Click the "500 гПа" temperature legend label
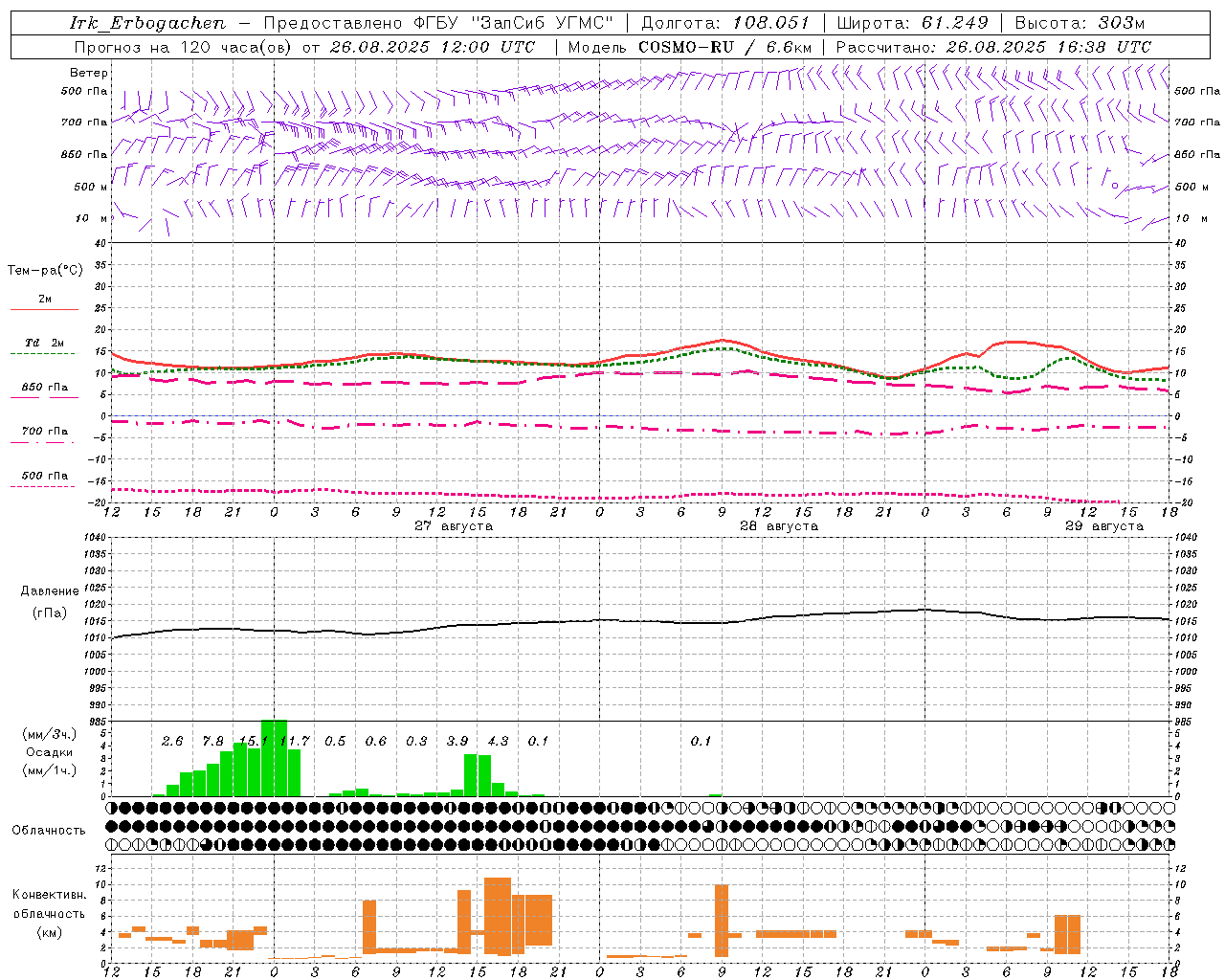This screenshot has width=1225, height=980. (45, 476)
